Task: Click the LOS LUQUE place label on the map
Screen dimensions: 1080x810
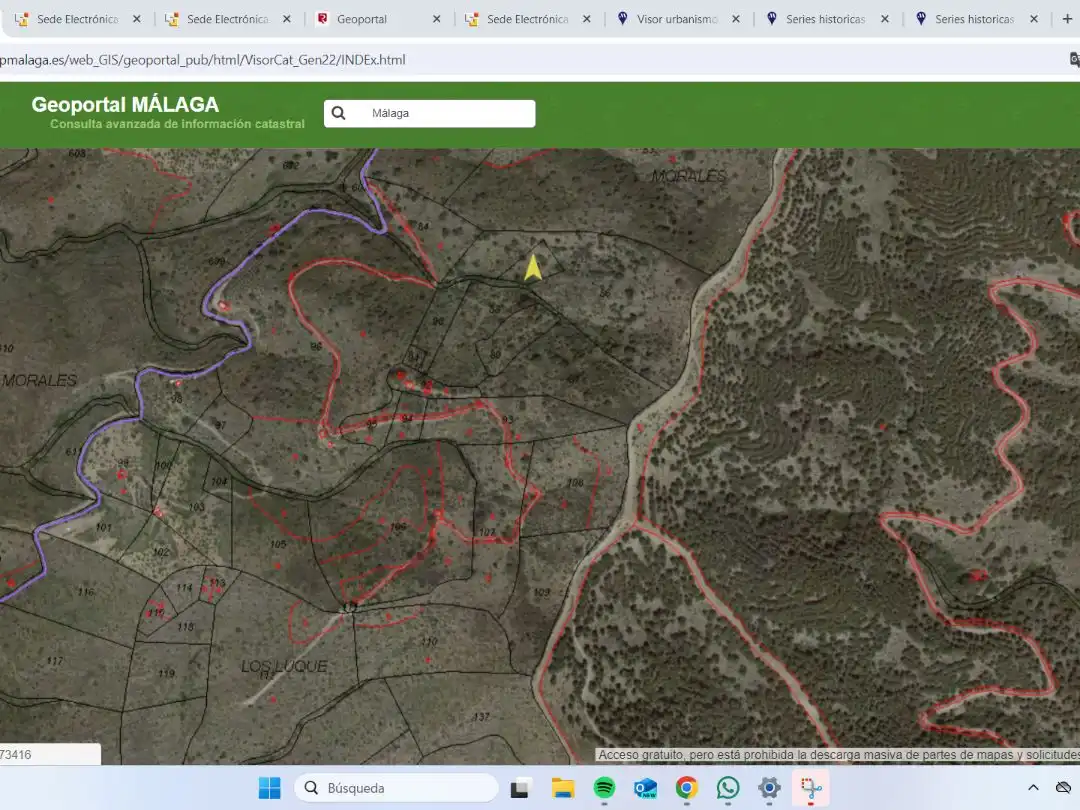Action: (x=284, y=666)
